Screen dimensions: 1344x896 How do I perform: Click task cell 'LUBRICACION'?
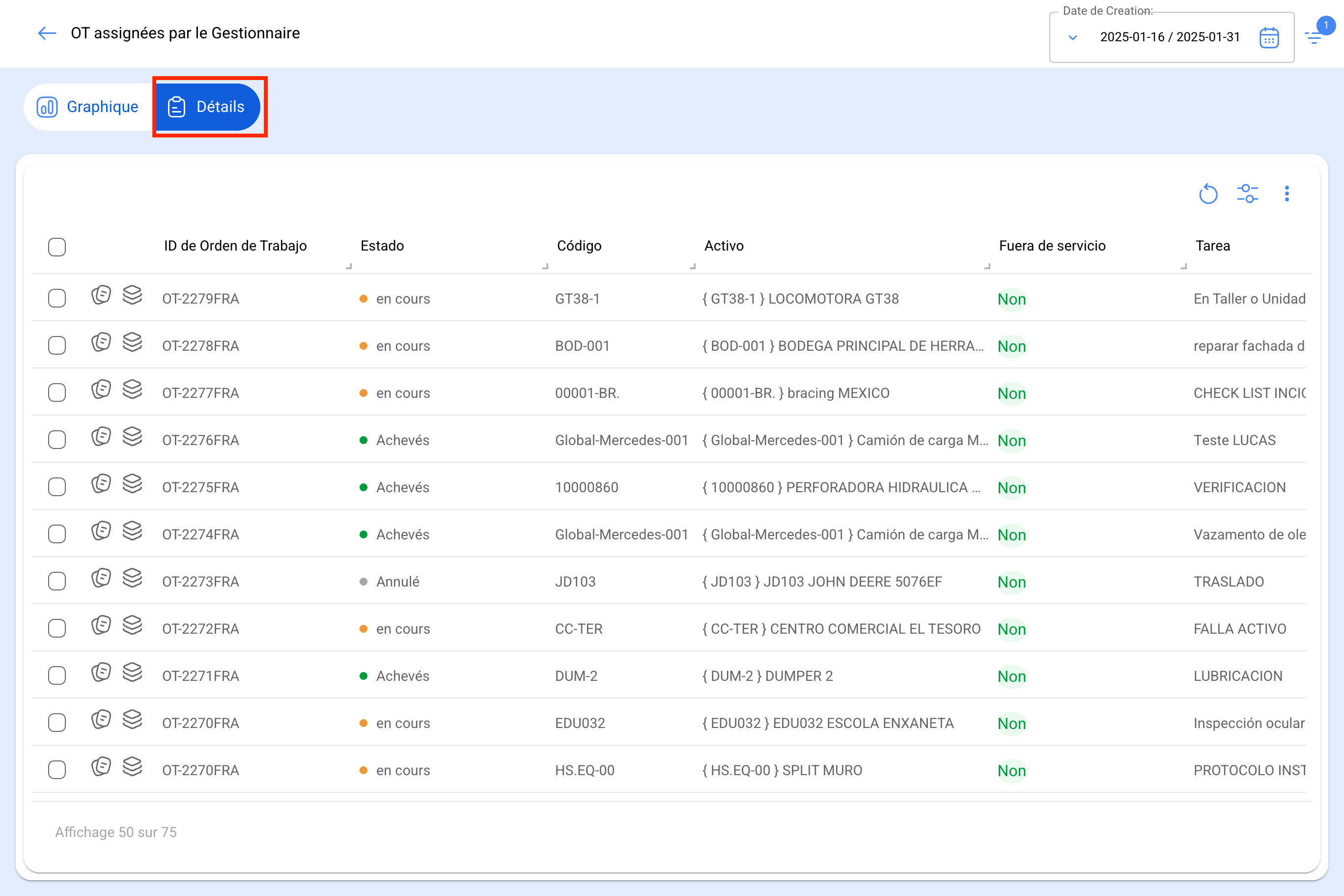1238,676
